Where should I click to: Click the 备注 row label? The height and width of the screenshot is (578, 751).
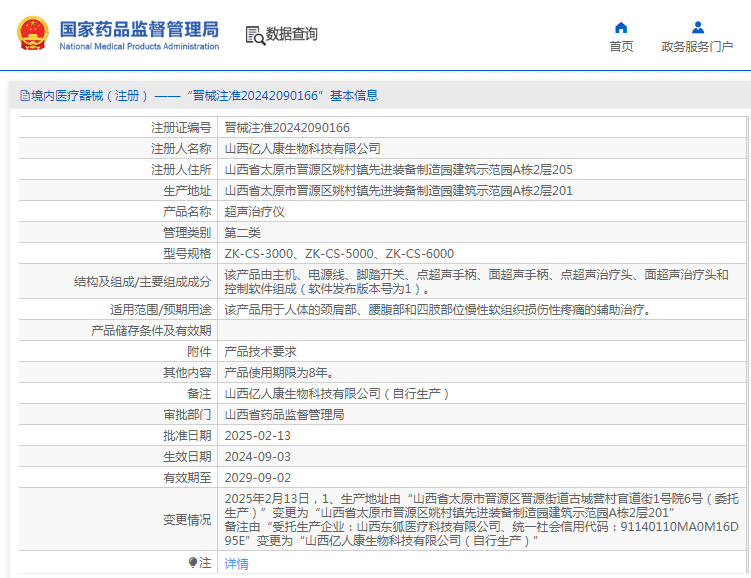click(x=199, y=394)
